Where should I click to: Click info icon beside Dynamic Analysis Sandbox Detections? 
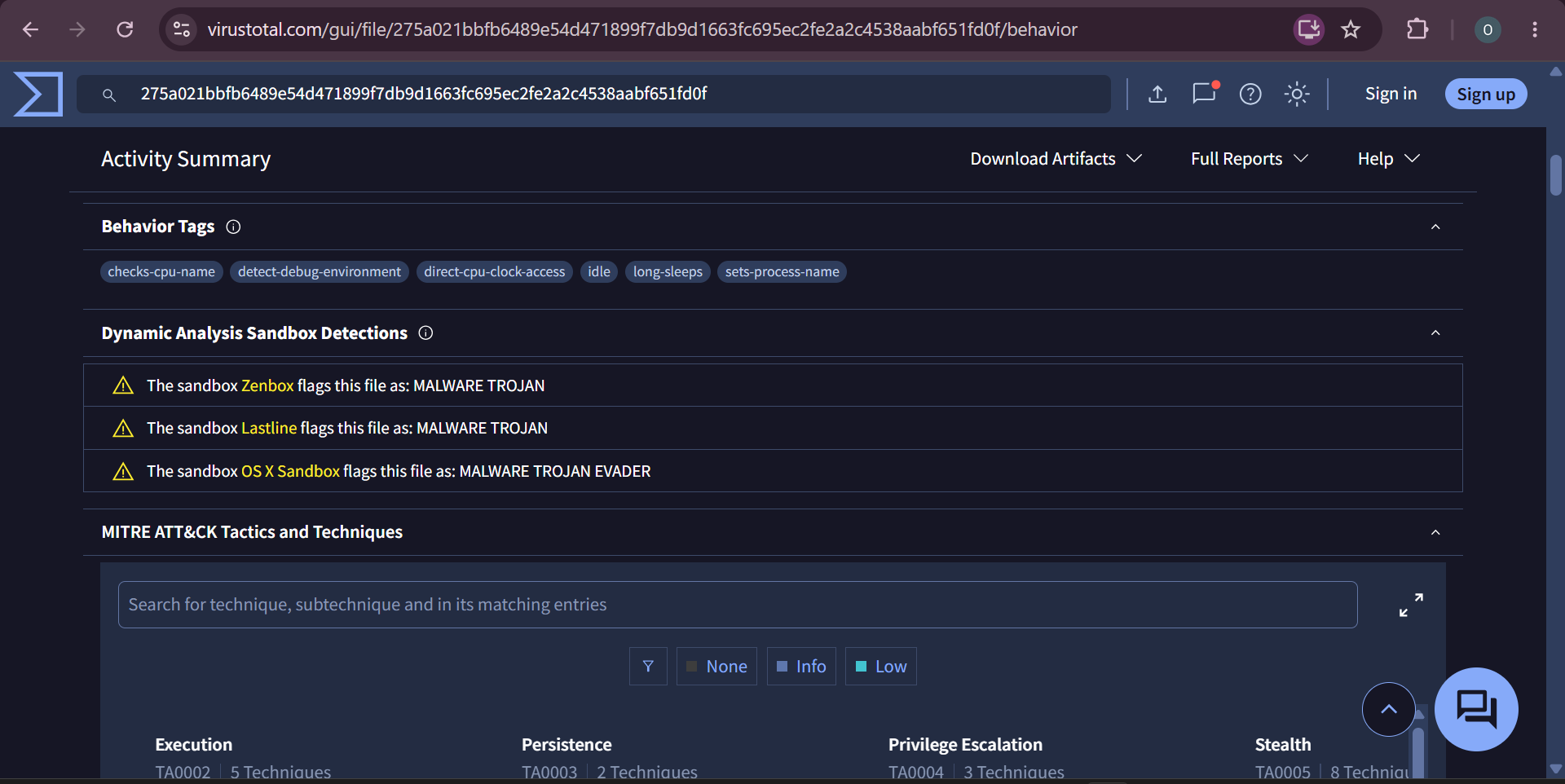click(x=425, y=333)
